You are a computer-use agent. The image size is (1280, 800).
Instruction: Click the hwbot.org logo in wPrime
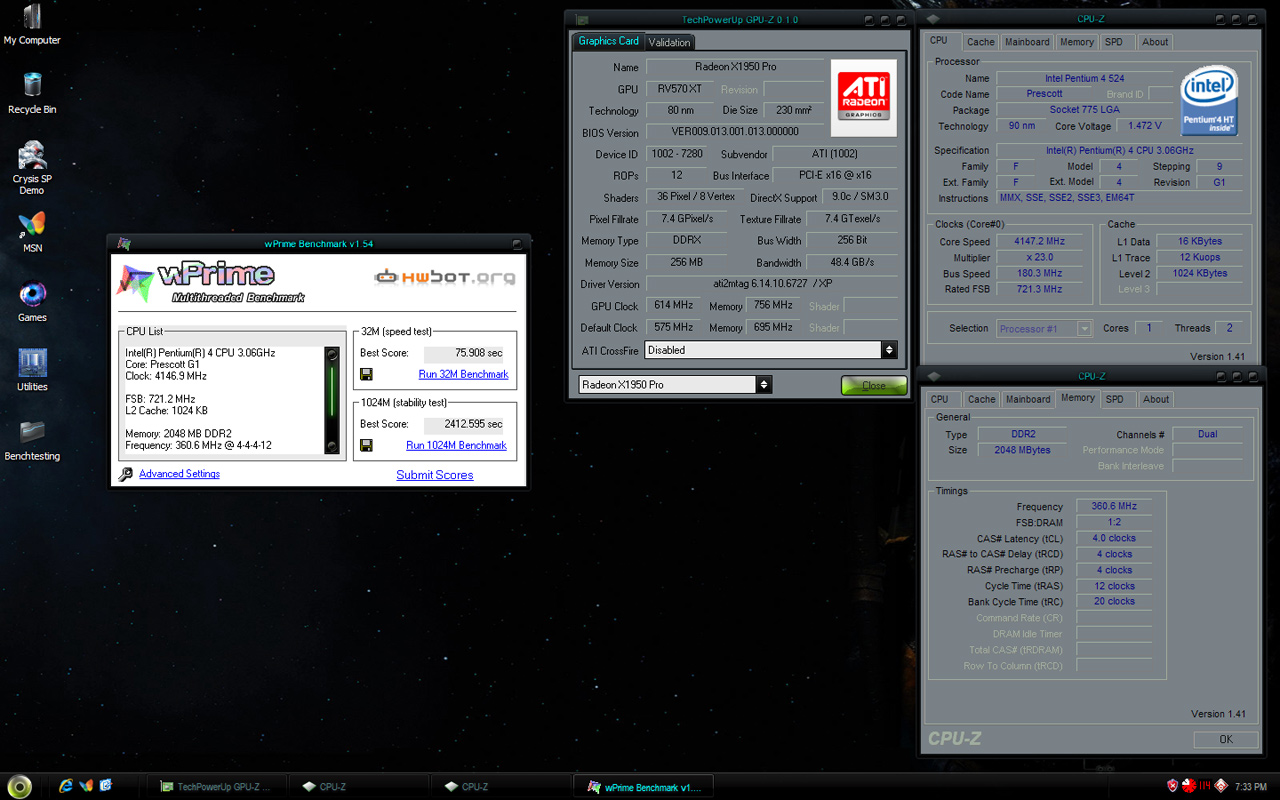[445, 277]
